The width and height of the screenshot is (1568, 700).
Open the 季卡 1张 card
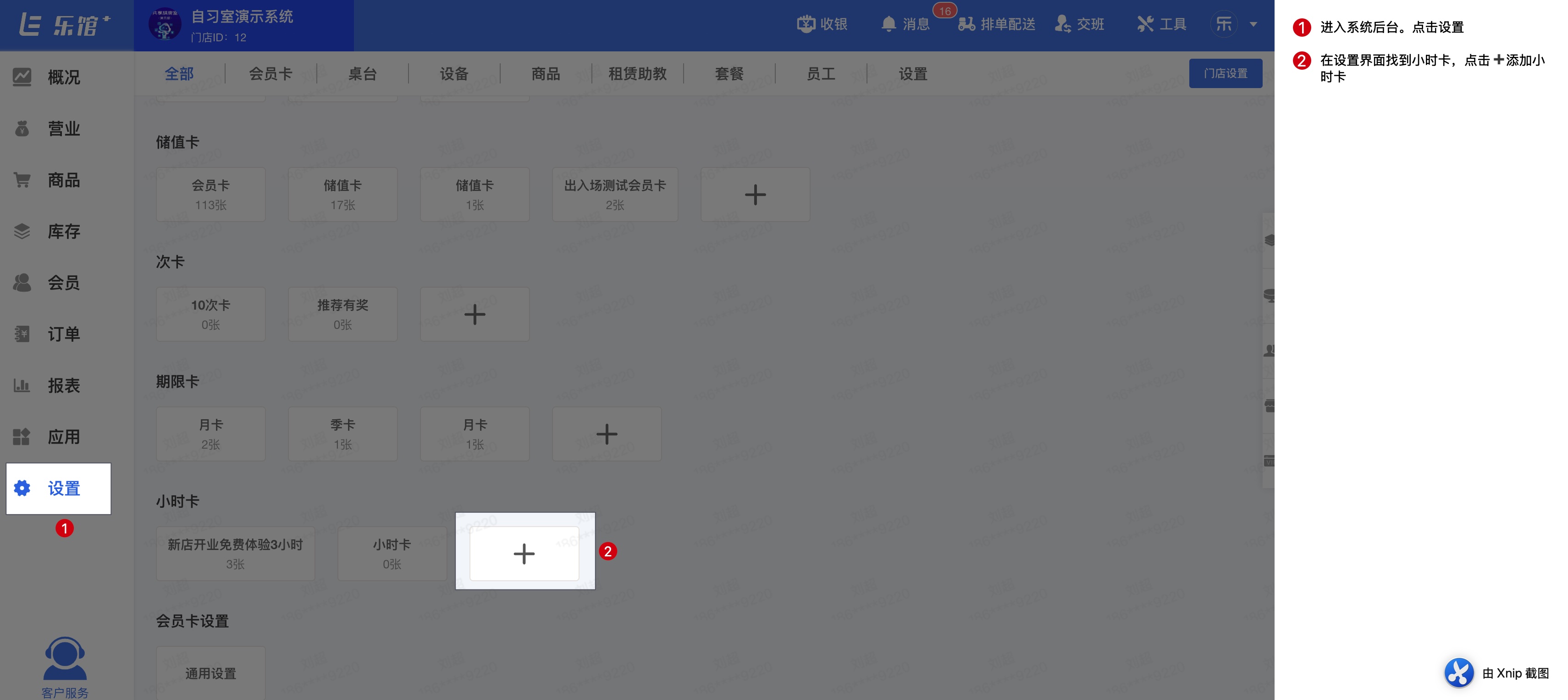342,434
